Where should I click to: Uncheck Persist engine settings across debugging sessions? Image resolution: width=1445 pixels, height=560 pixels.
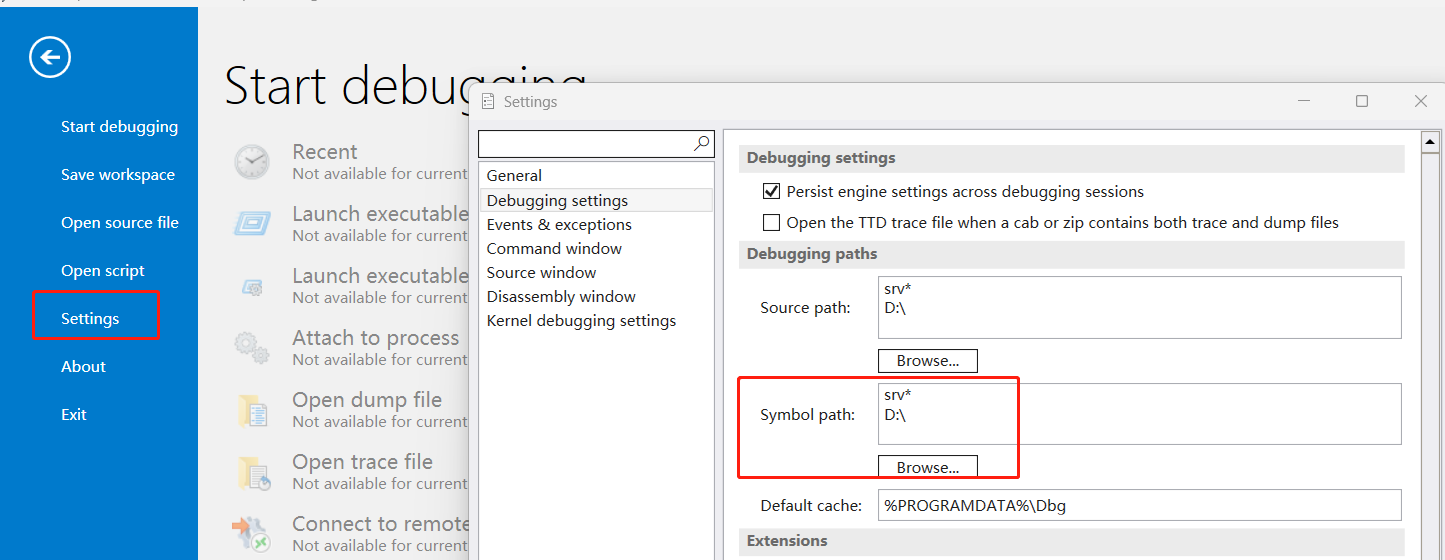click(771, 191)
